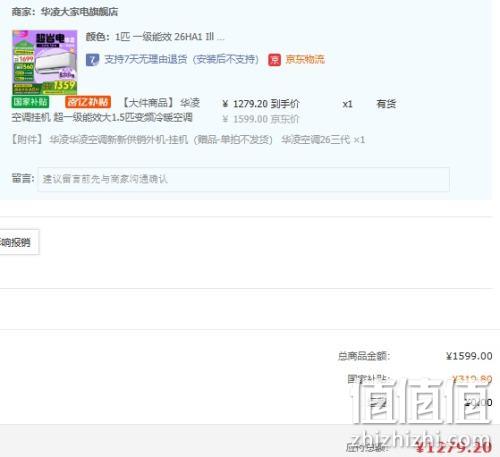The image size is (500, 457).
Task: Click the orange 百亿补贴 badge
Action: 88,102
